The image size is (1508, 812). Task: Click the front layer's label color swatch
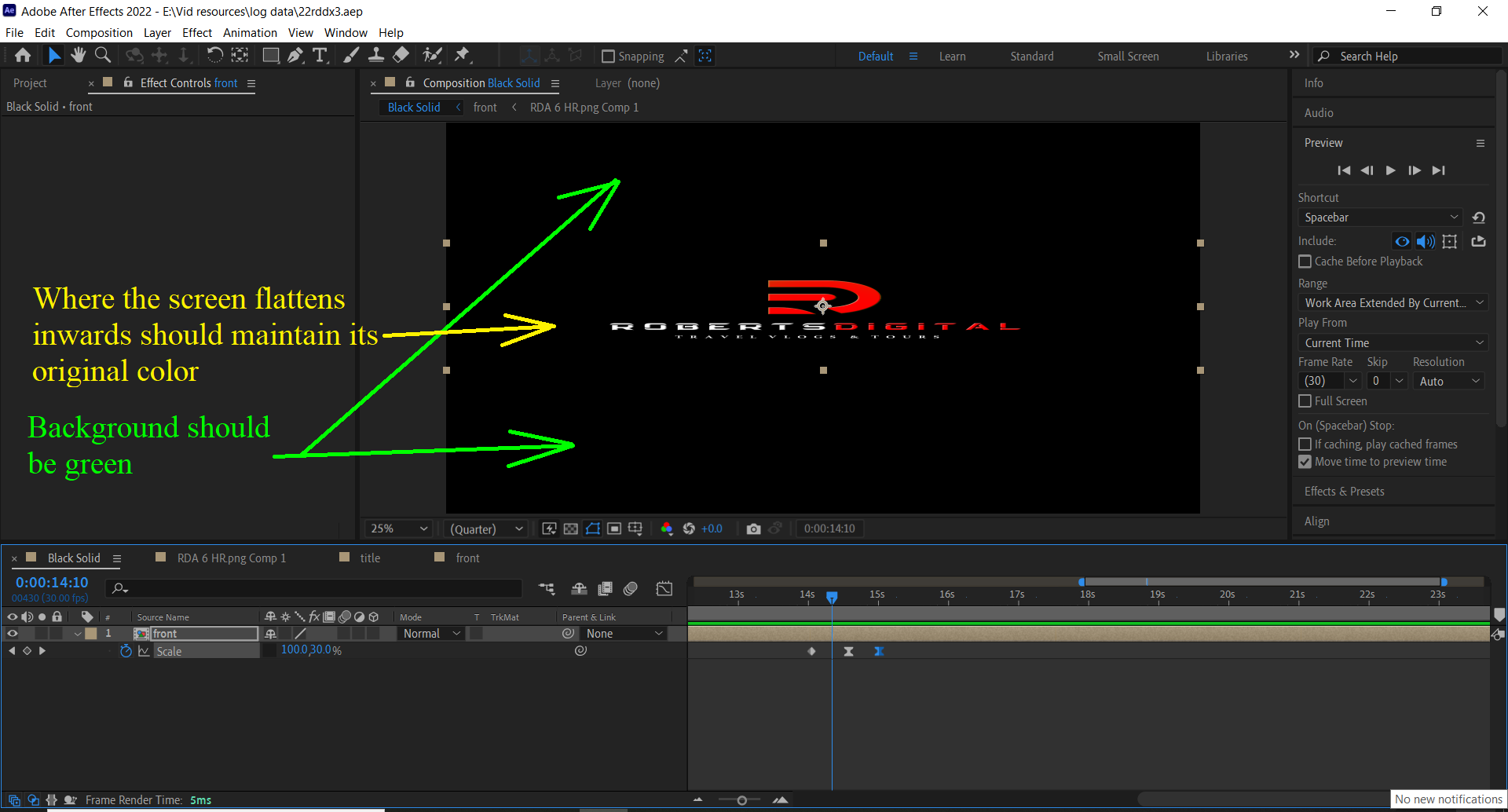coord(90,633)
